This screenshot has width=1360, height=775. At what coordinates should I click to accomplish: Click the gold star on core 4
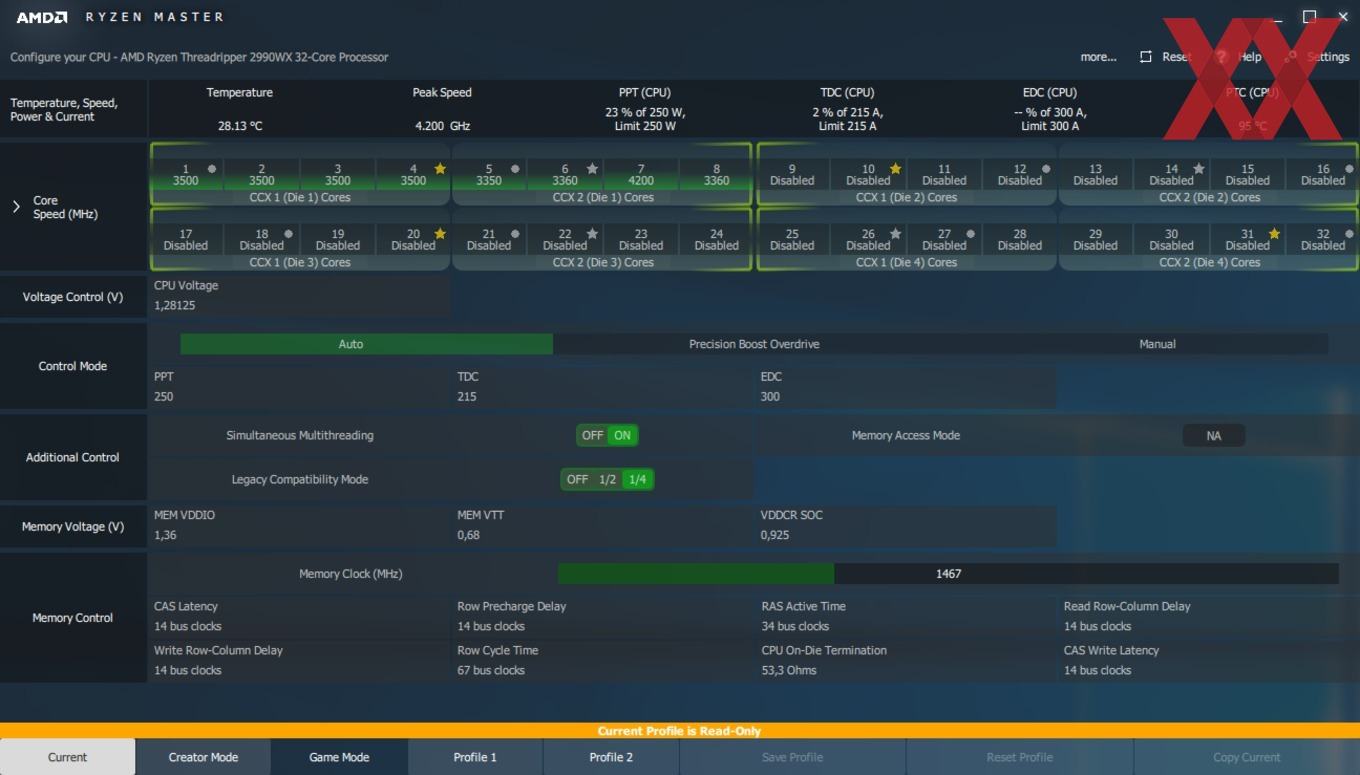pyautogui.click(x=440, y=169)
